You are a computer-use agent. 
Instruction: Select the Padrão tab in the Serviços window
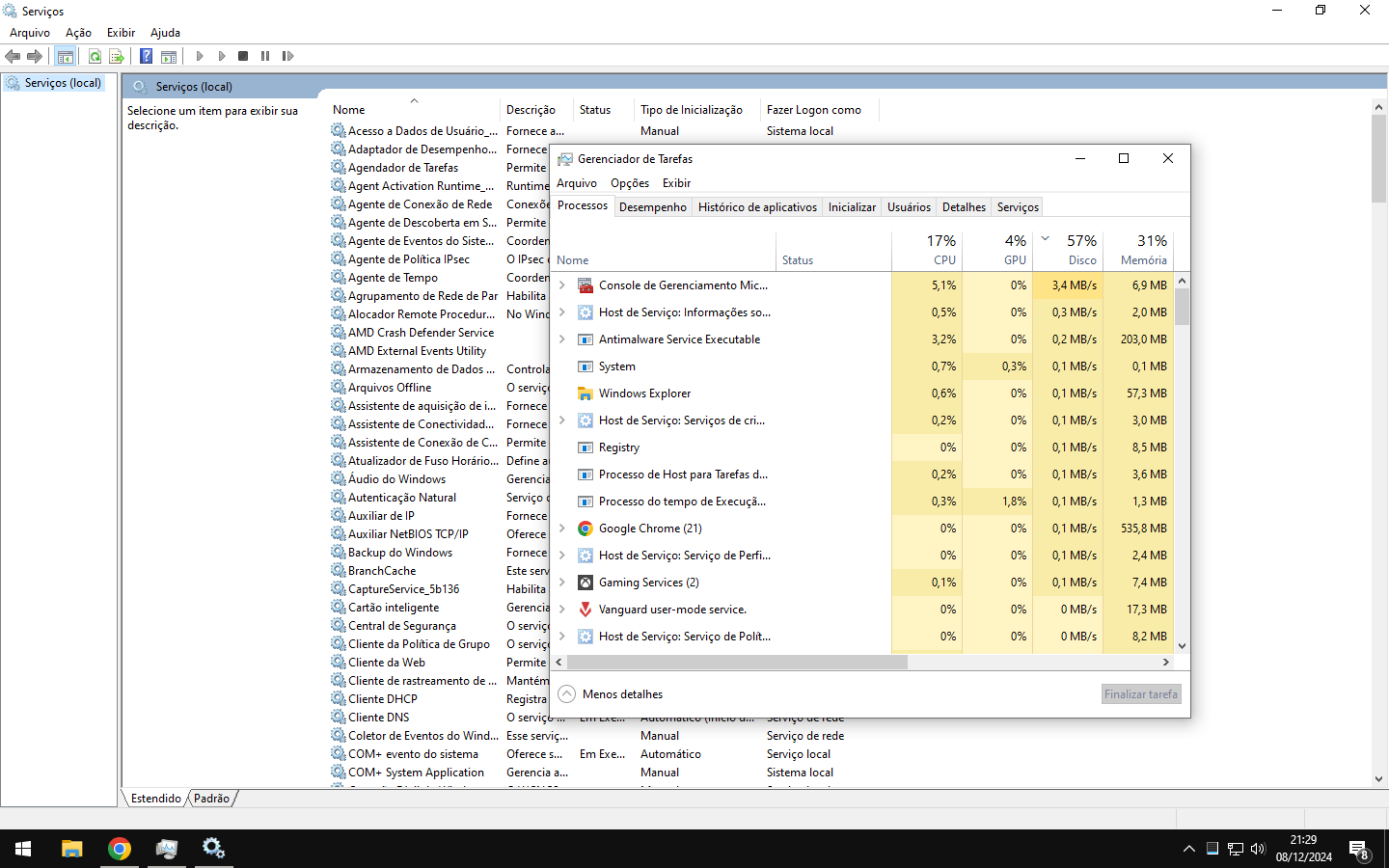211,799
